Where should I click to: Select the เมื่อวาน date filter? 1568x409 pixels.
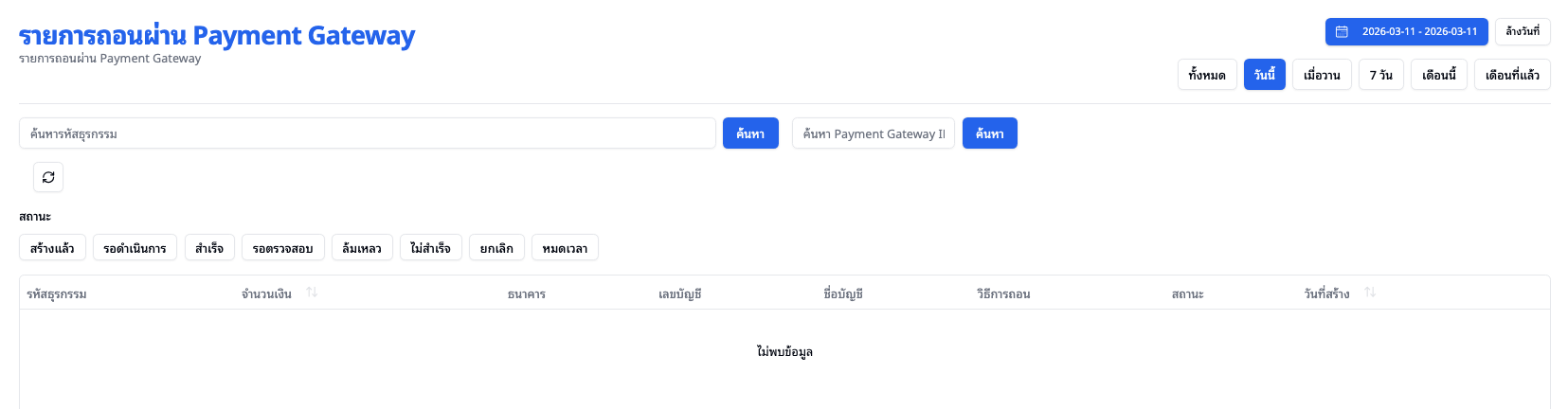tap(1322, 75)
